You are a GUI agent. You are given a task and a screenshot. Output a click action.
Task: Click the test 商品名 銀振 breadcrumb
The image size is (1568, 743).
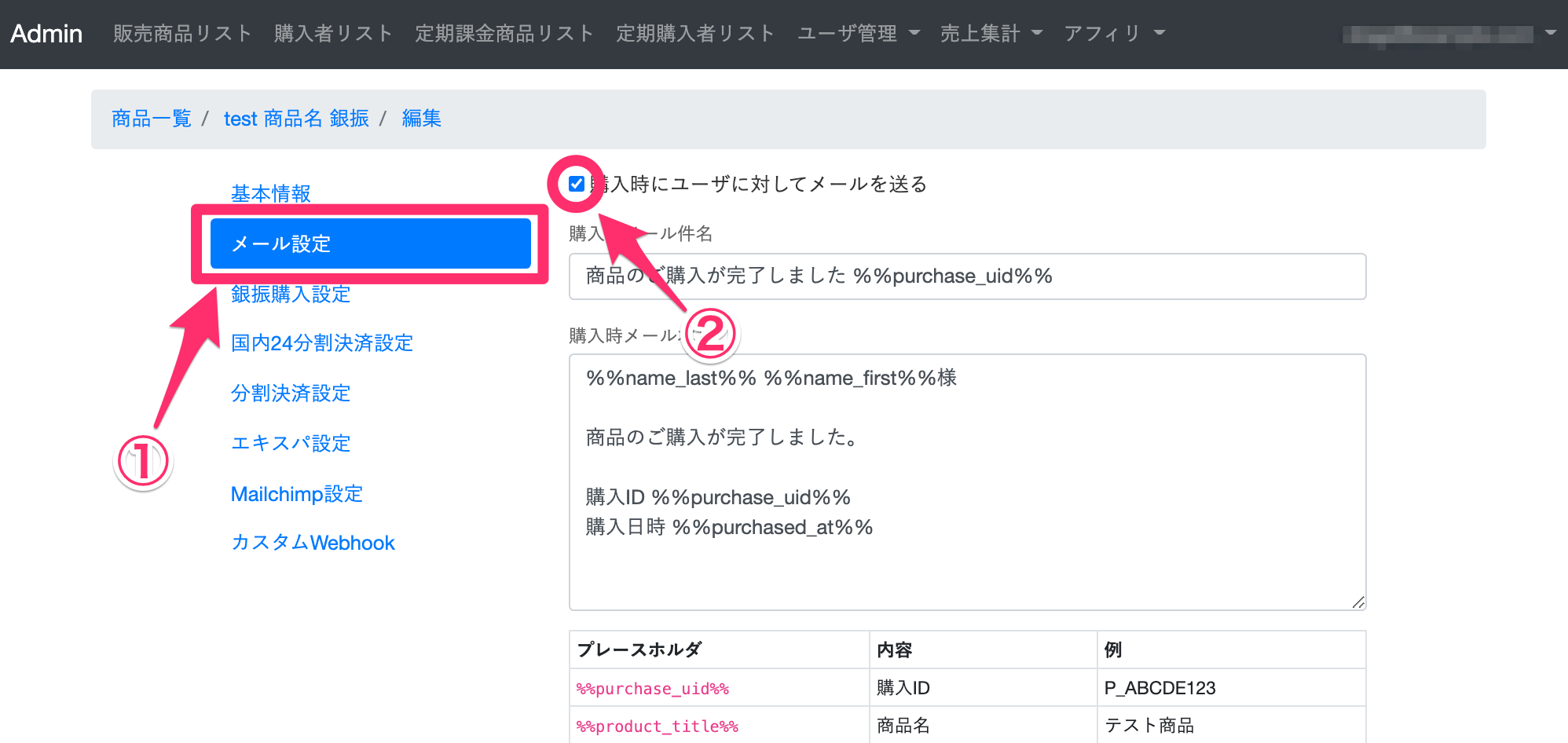click(296, 119)
